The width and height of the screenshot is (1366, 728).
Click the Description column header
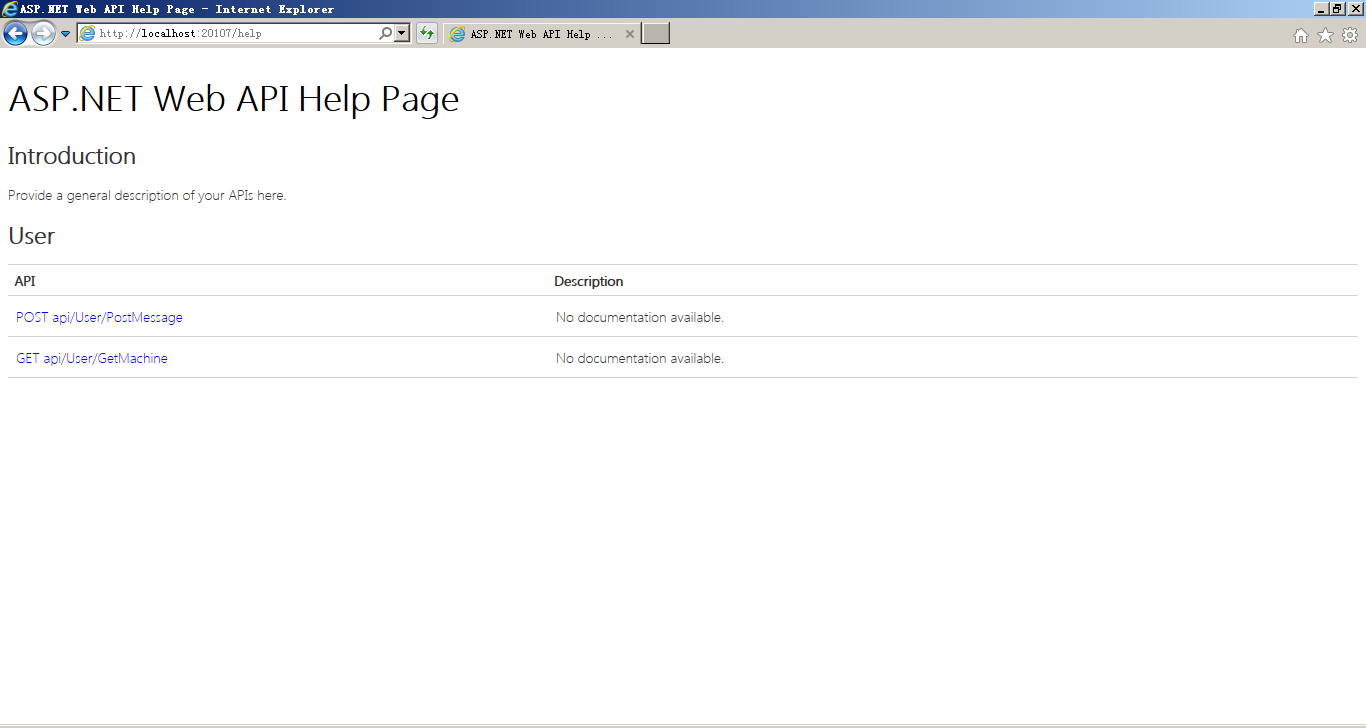[589, 281]
